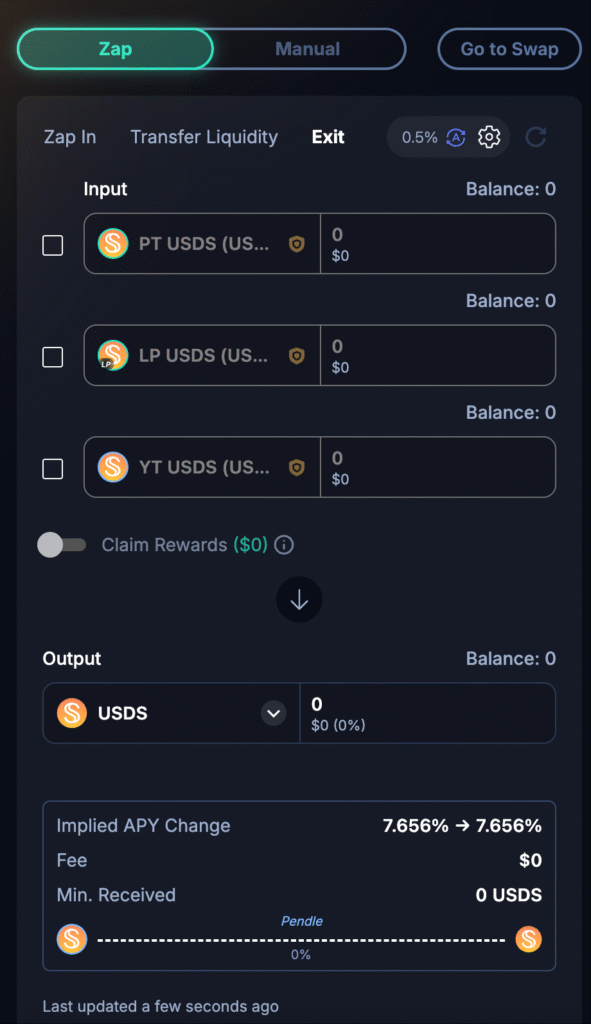591x1024 pixels.
Task: Click the PT USDS amount input field
Action: [438, 244]
